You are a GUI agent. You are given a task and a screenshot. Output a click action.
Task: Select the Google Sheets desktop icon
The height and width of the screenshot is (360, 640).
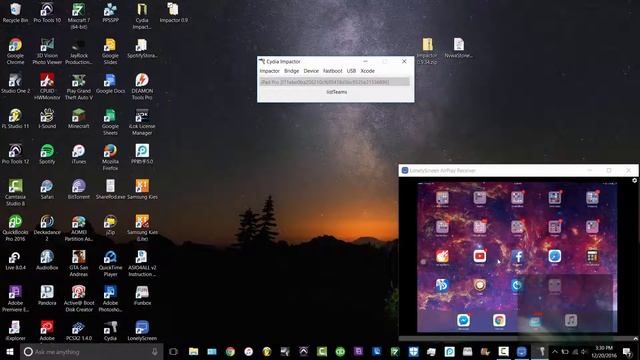coord(110,122)
